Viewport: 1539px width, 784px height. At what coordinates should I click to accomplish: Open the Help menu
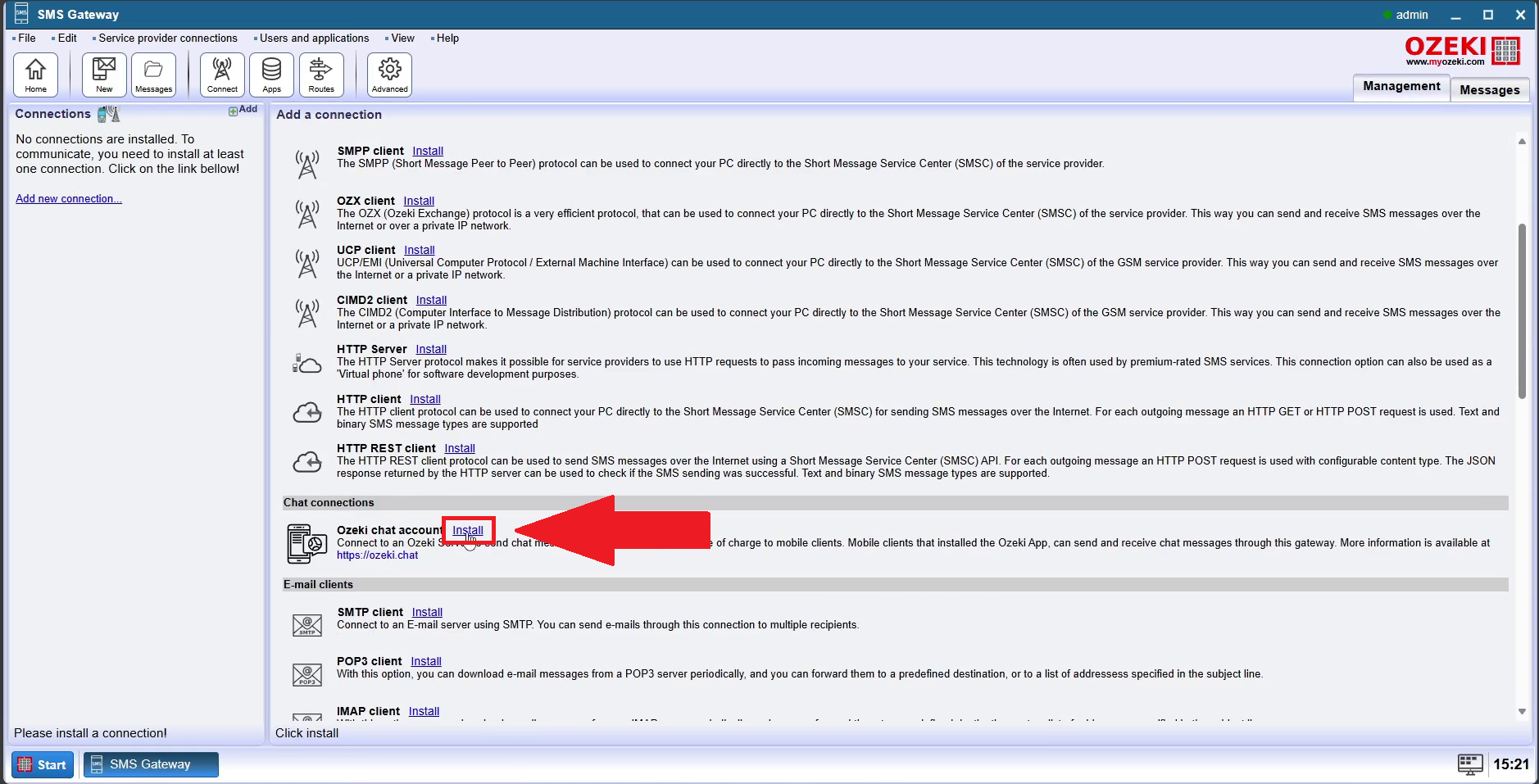coord(447,39)
